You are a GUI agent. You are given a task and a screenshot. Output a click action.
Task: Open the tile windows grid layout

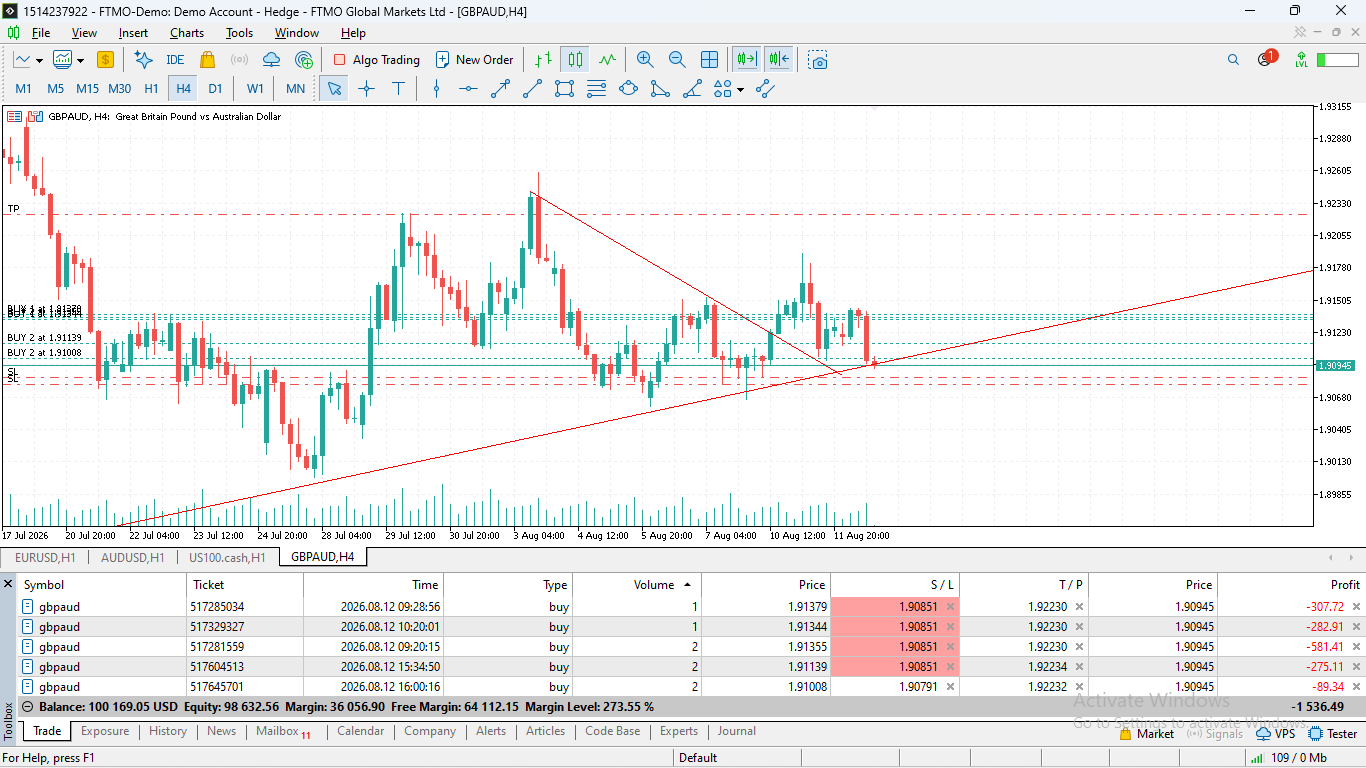click(x=709, y=60)
